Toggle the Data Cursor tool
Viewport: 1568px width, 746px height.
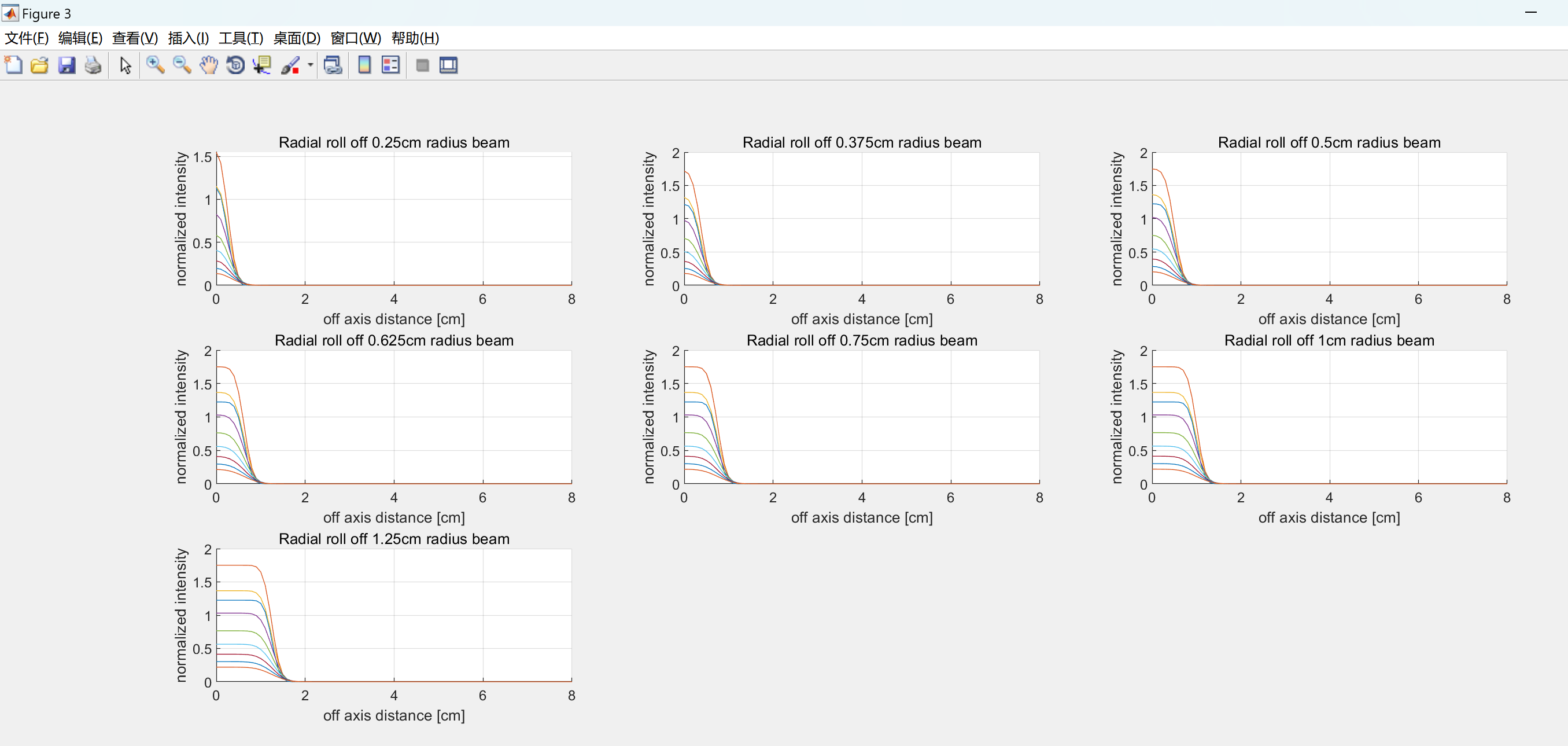(x=262, y=65)
